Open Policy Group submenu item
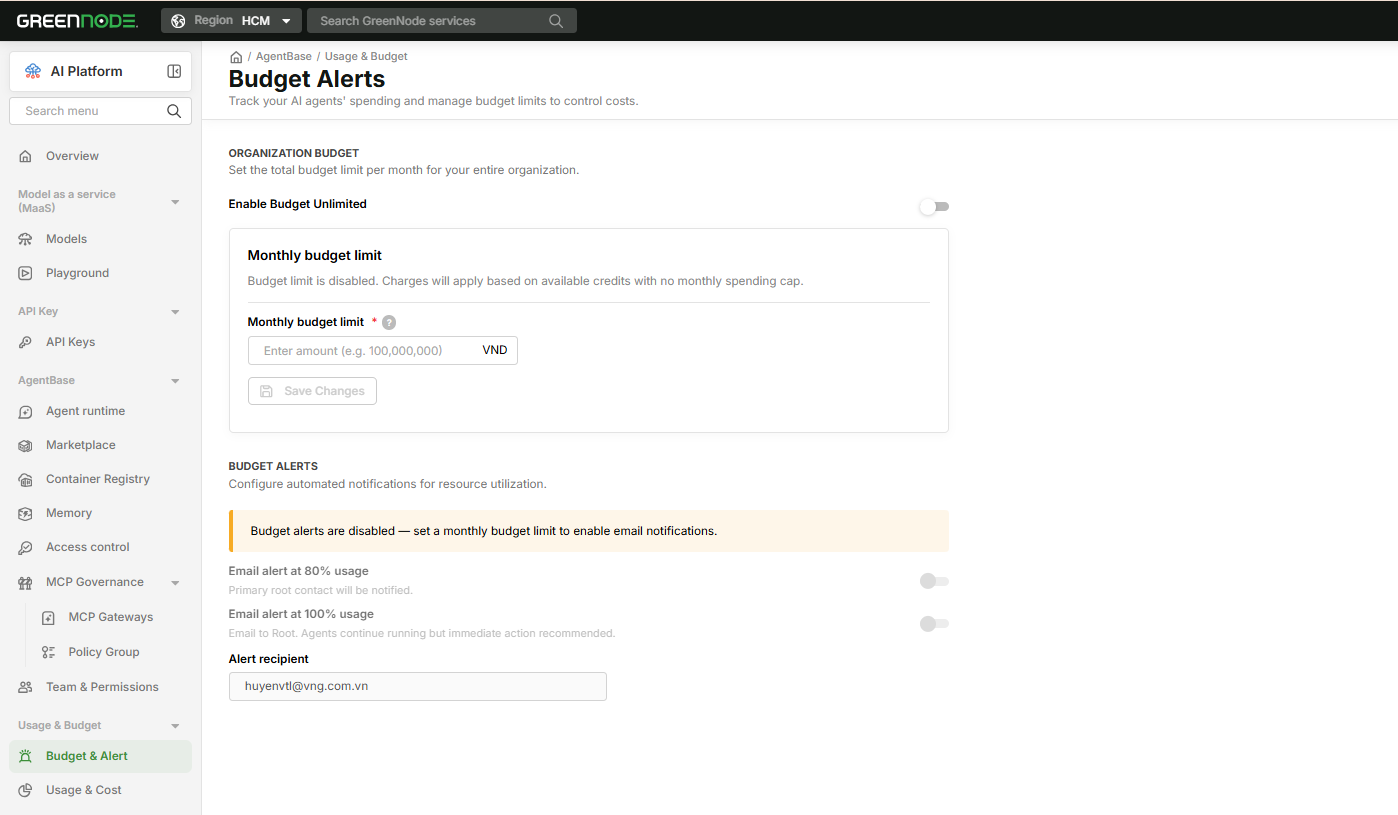This screenshot has width=1398, height=815. 111,652
